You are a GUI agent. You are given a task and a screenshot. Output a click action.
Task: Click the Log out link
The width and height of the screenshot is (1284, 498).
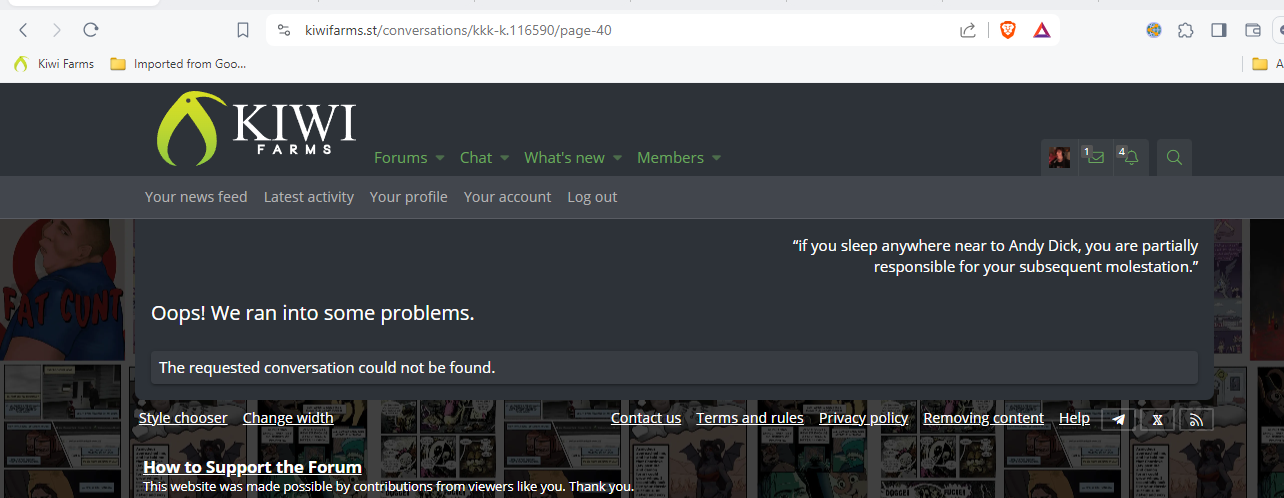coord(592,197)
